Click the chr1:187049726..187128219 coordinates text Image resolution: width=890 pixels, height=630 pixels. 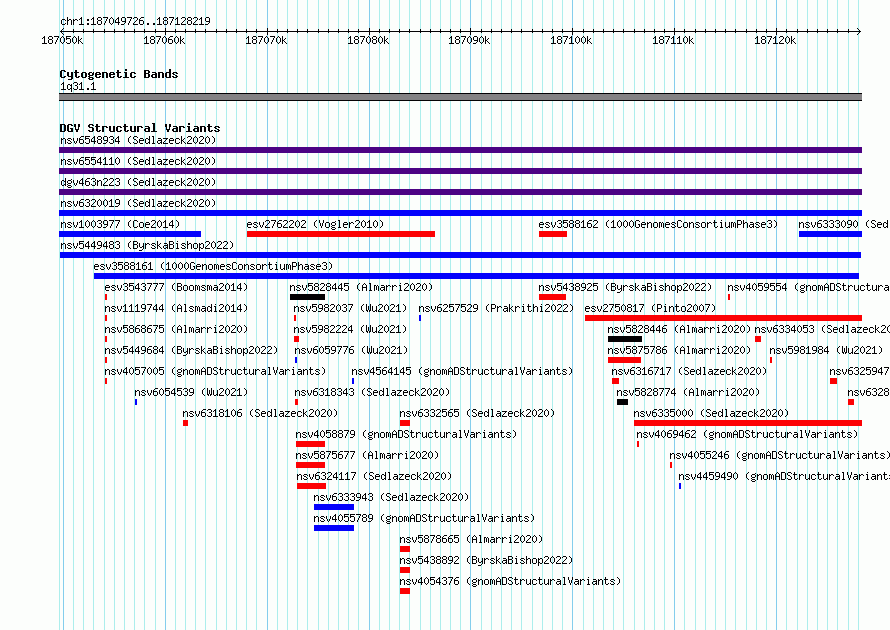click(x=135, y=21)
